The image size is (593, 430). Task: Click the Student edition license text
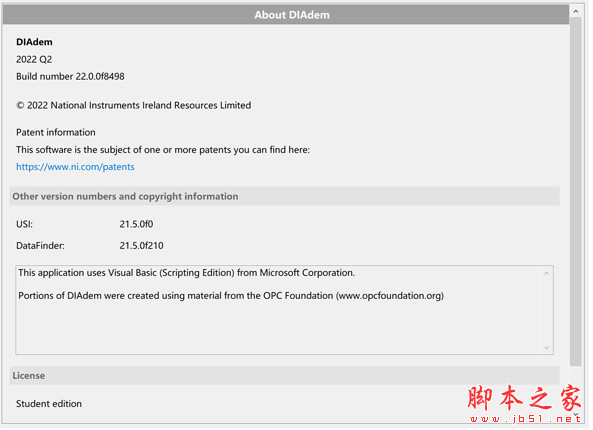49,405
